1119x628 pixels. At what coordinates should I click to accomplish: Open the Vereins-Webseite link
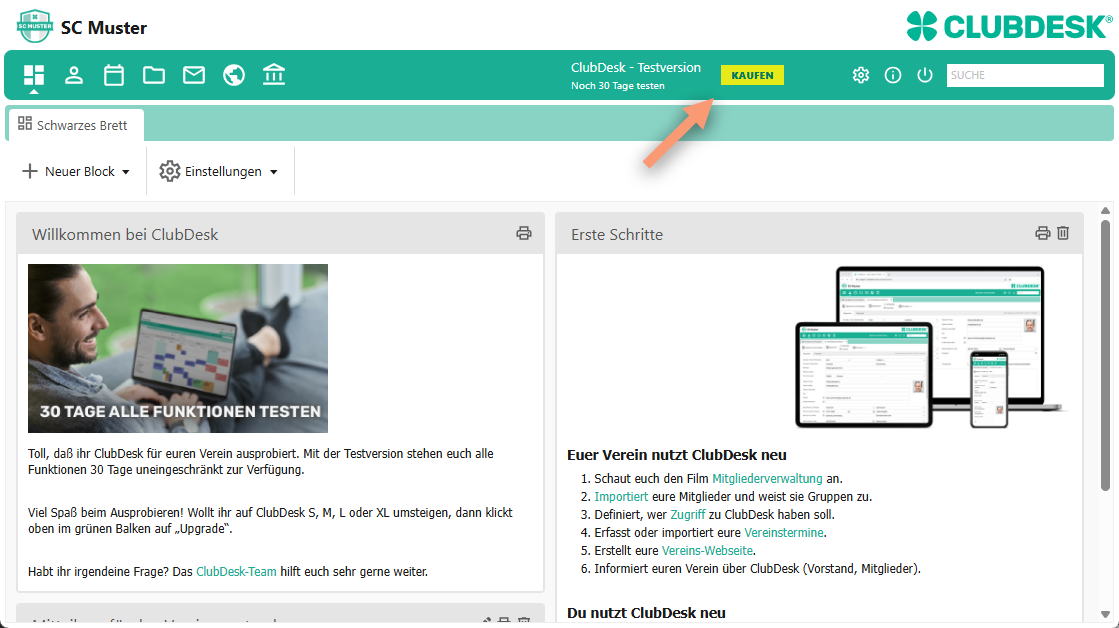click(707, 550)
